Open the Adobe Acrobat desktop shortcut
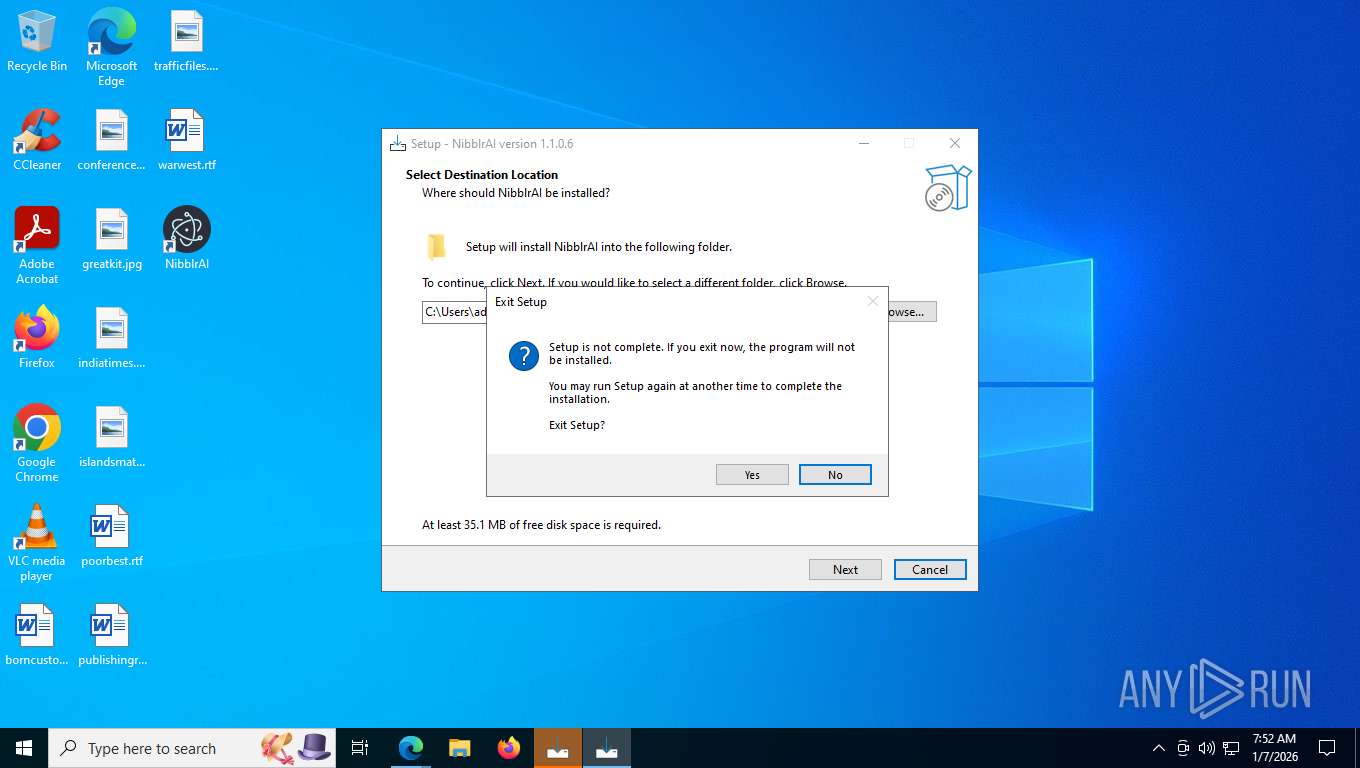The width and height of the screenshot is (1360, 768). 37,246
